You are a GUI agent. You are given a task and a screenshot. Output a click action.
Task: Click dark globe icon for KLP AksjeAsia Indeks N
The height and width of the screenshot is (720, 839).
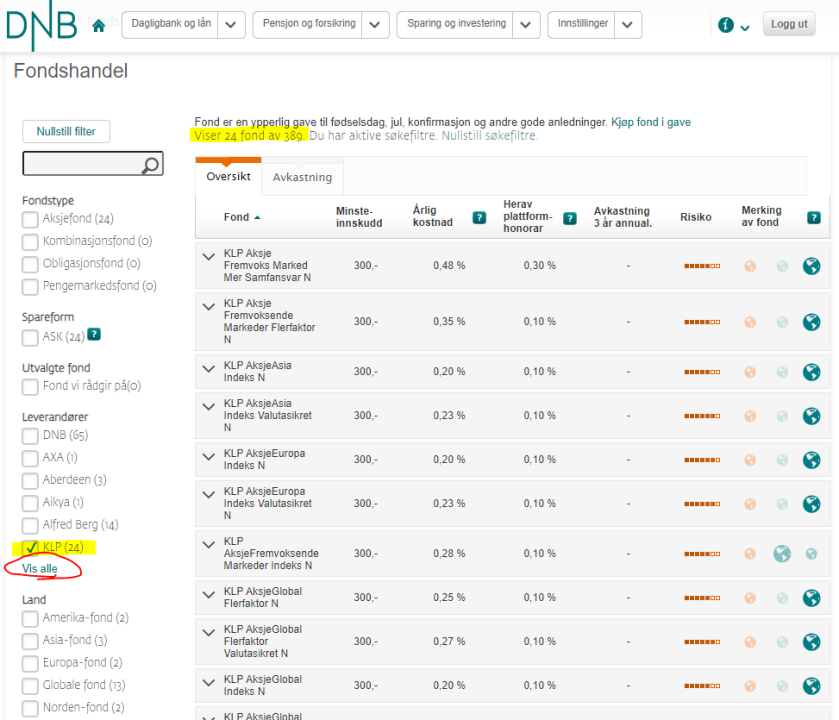[x=812, y=372]
